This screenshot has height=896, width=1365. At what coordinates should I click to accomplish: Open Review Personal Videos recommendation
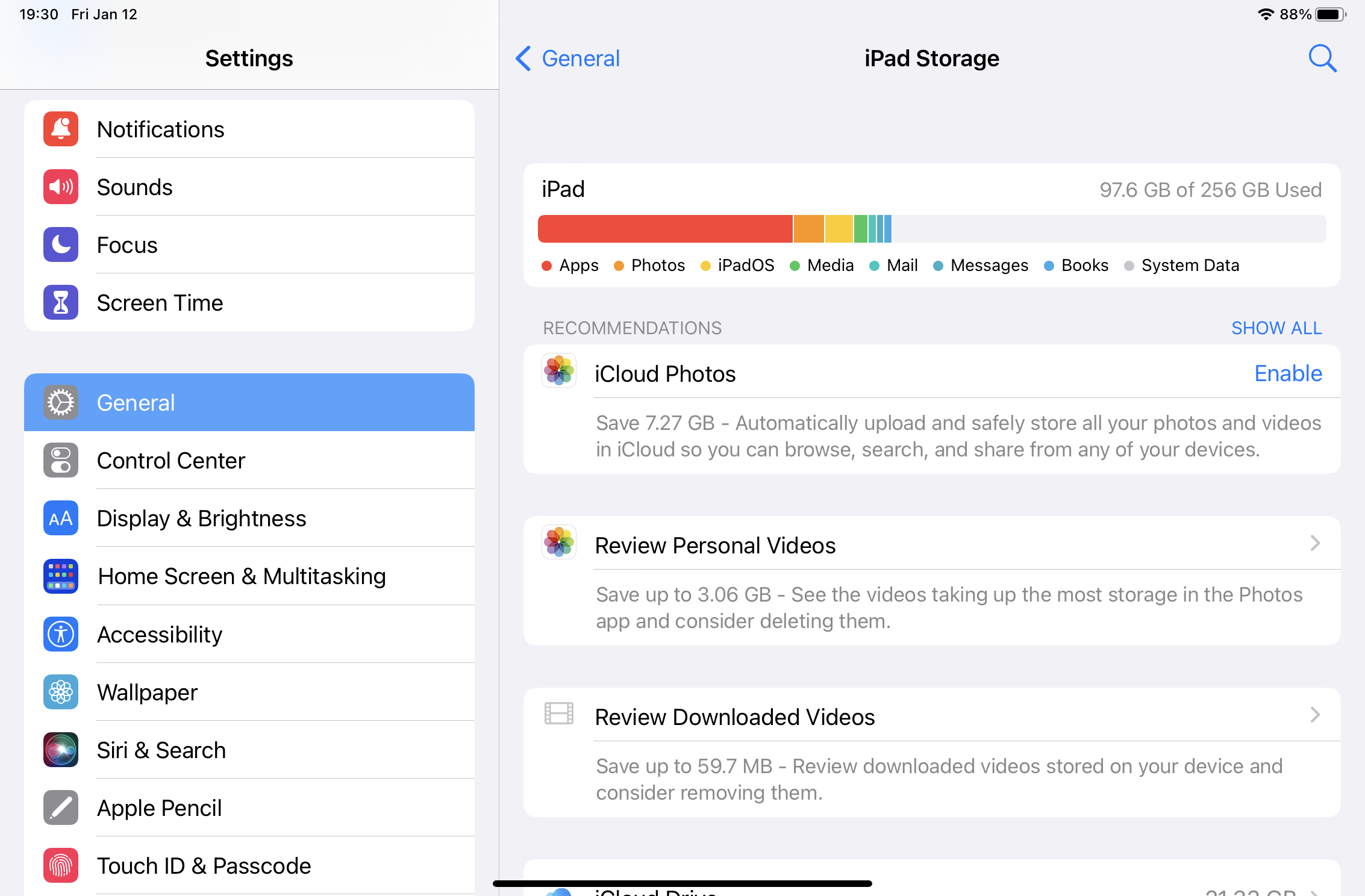coord(932,543)
